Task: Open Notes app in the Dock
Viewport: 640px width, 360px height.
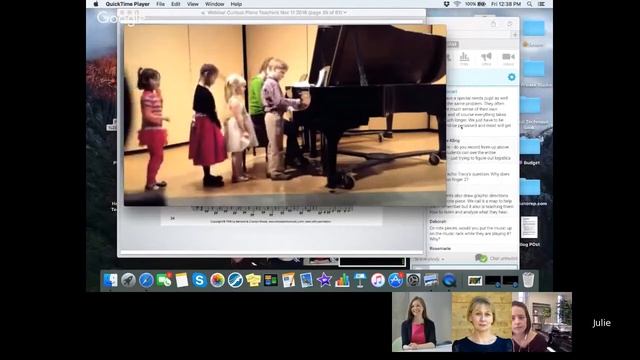Action: point(182,280)
